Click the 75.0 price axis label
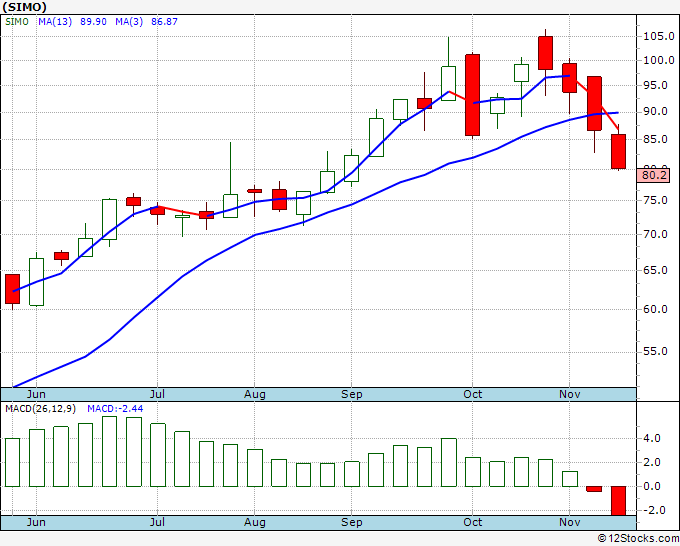The width and height of the screenshot is (680, 546). pos(655,200)
